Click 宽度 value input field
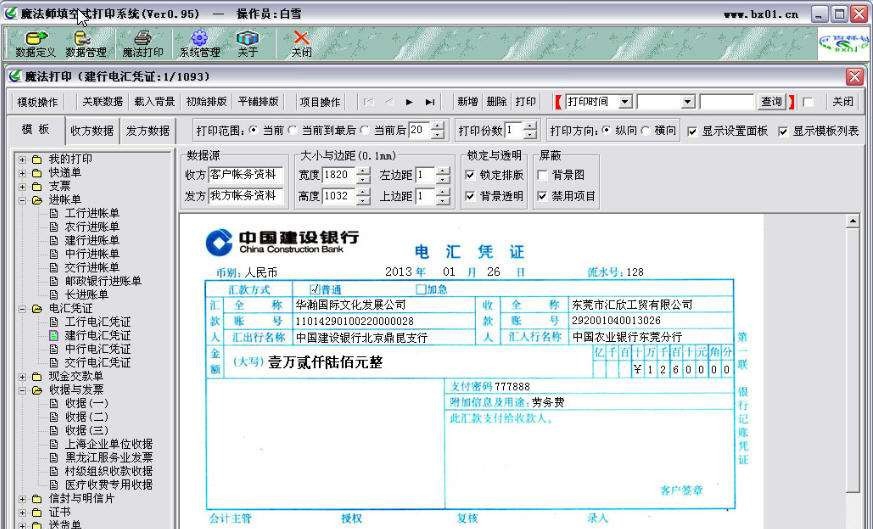Image resolution: width=873 pixels, height=529 pixels. pyautogui.click(x=339, y=175)
